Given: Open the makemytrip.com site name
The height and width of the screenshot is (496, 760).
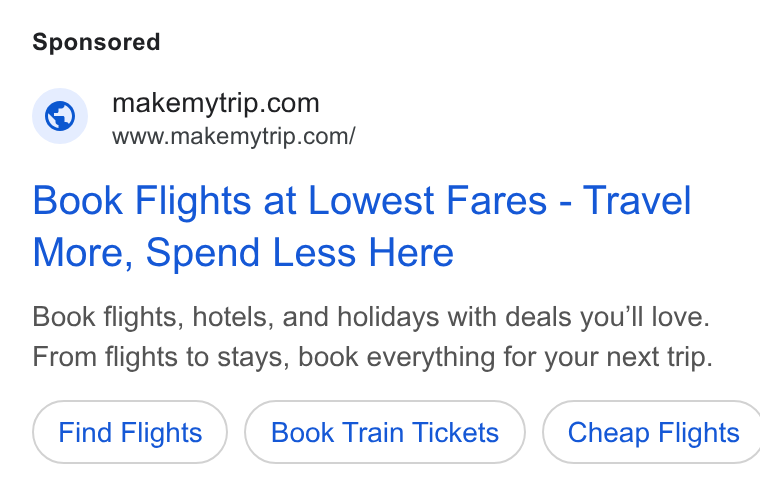Looking at the screenshot, I should 216,103.
